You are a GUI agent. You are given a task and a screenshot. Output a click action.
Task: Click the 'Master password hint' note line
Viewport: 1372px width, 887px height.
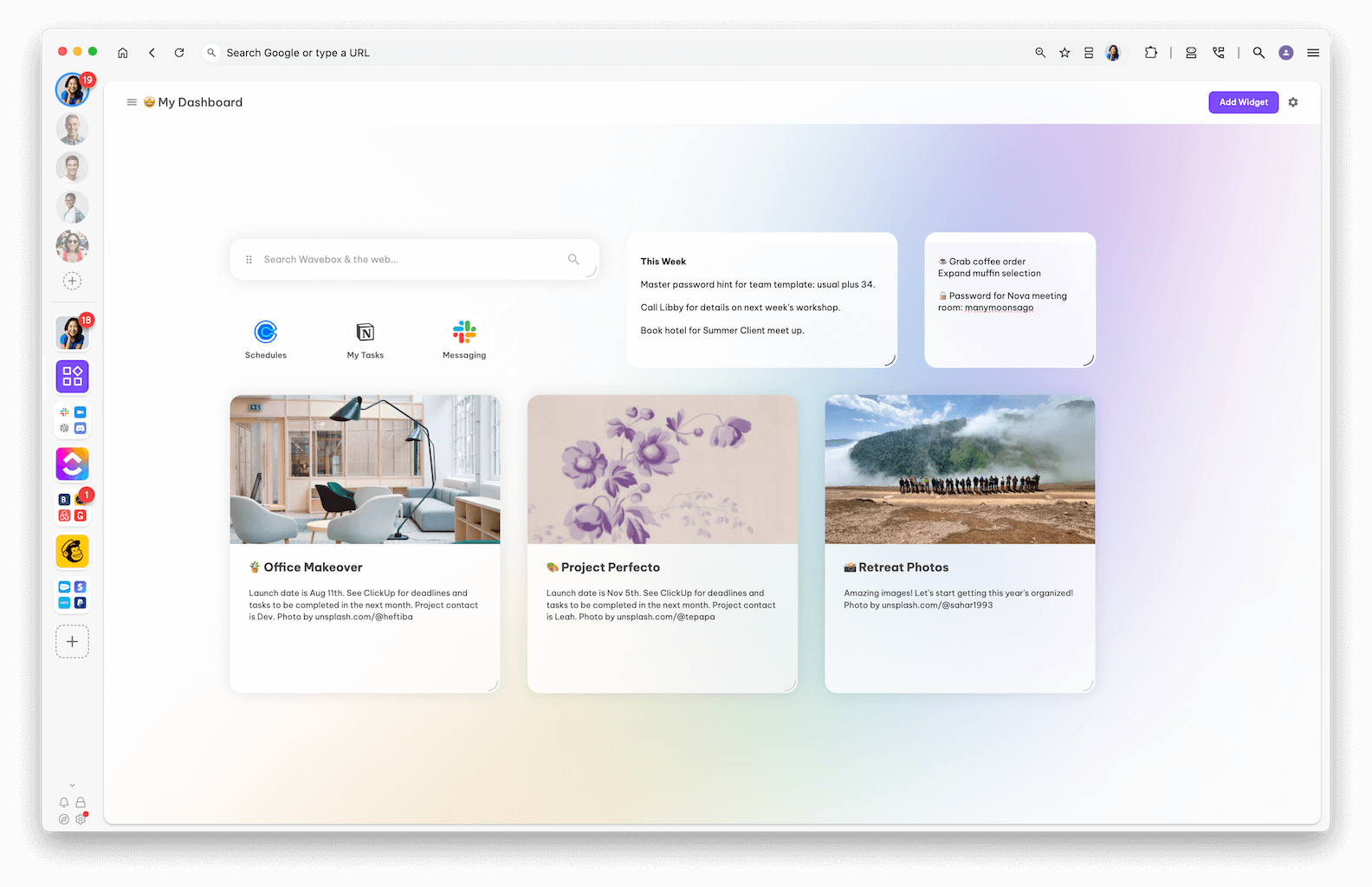pos(758,284)
